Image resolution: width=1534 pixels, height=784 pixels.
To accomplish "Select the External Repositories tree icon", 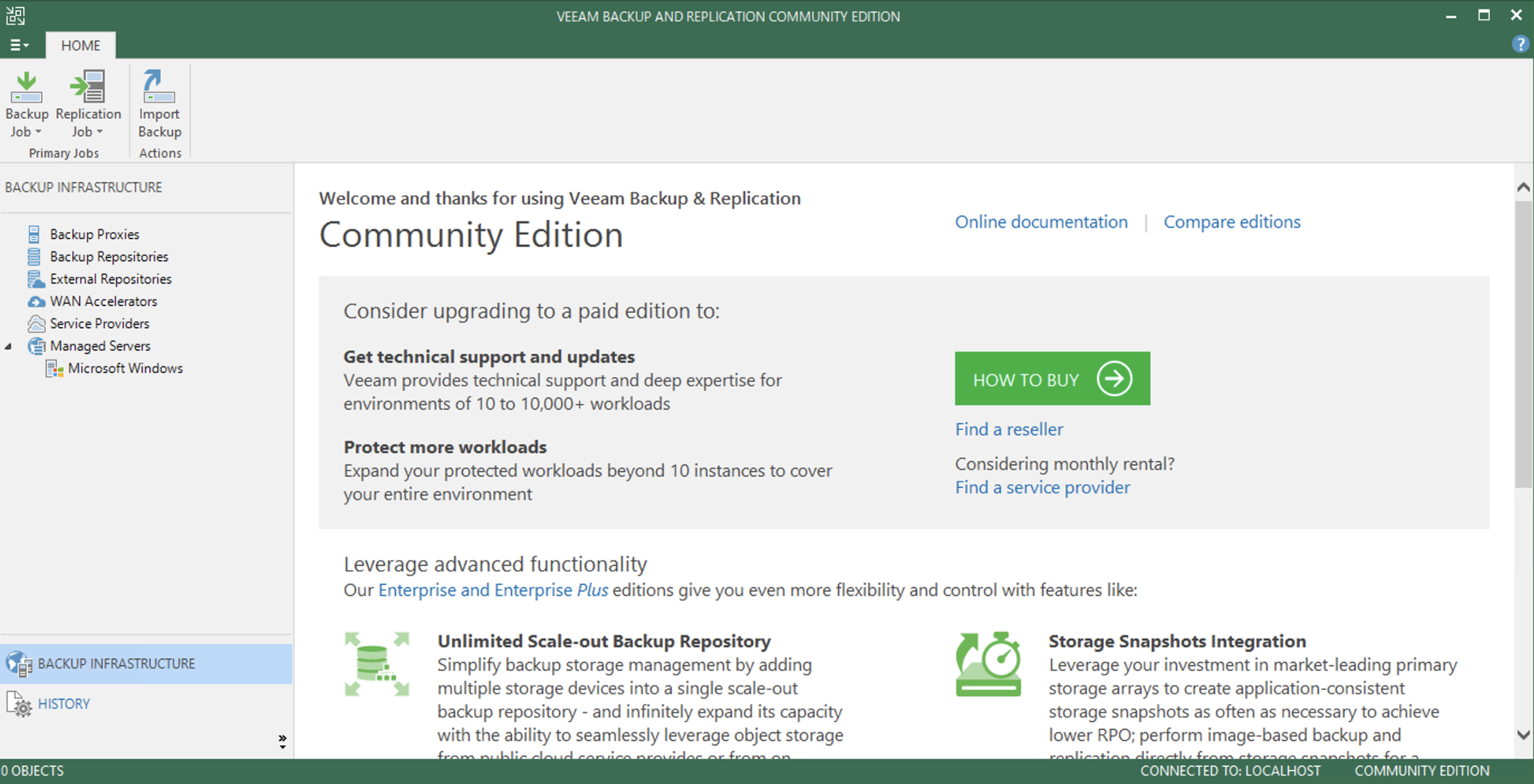I will pos(35,279).
